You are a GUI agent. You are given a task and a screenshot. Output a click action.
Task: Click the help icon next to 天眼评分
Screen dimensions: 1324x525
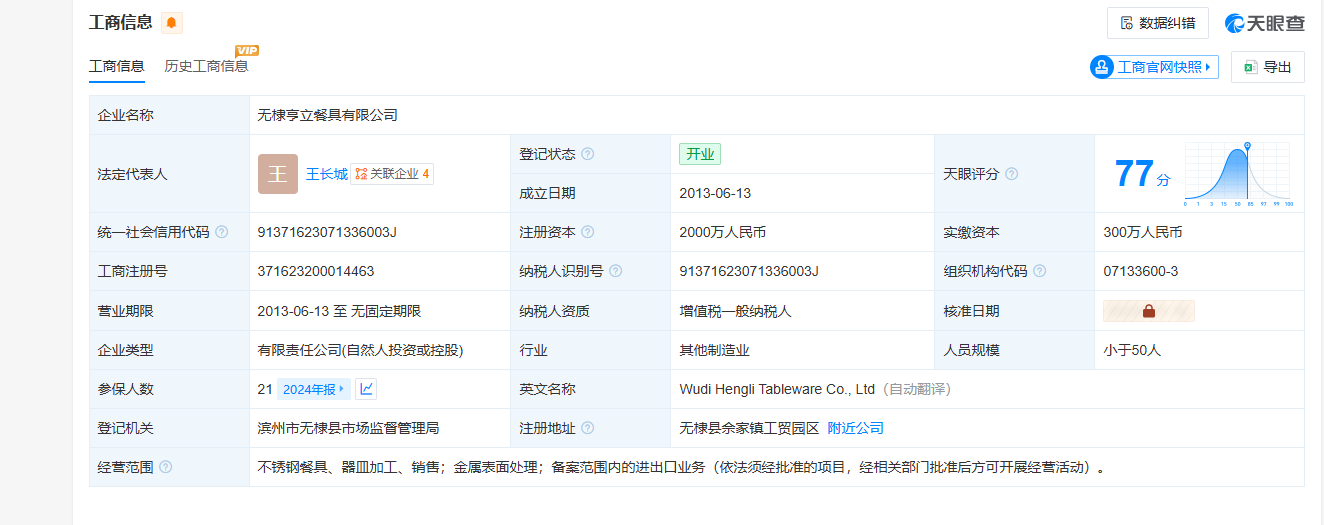tap(1012, 174)
